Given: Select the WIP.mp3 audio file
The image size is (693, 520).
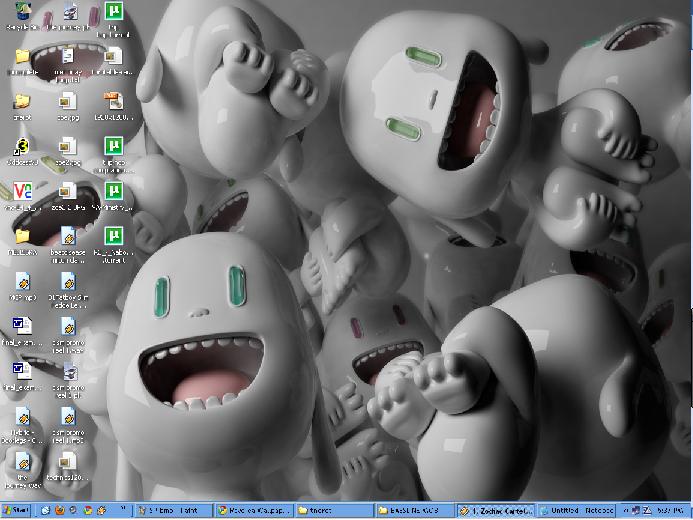Looking at the screenshot, I should (x=23, y=286).
